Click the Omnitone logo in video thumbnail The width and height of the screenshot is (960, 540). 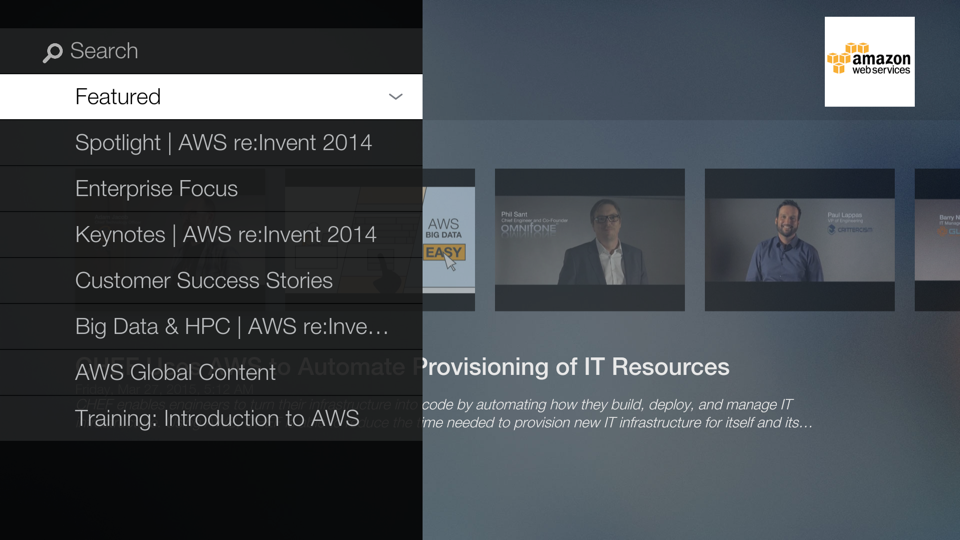pyautogui.click(x=527, y=229)
